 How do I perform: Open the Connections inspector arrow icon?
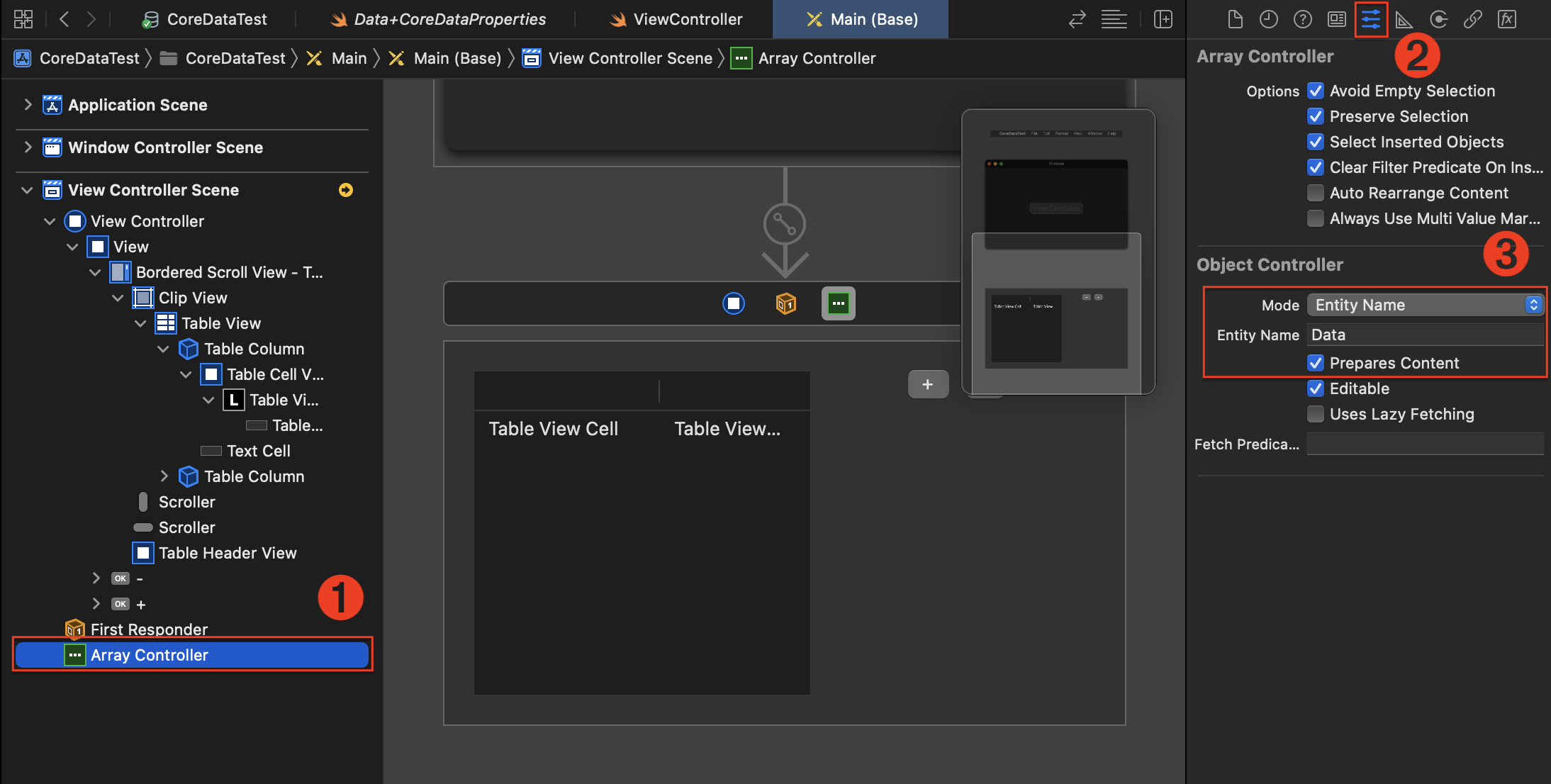[1438, 19]
